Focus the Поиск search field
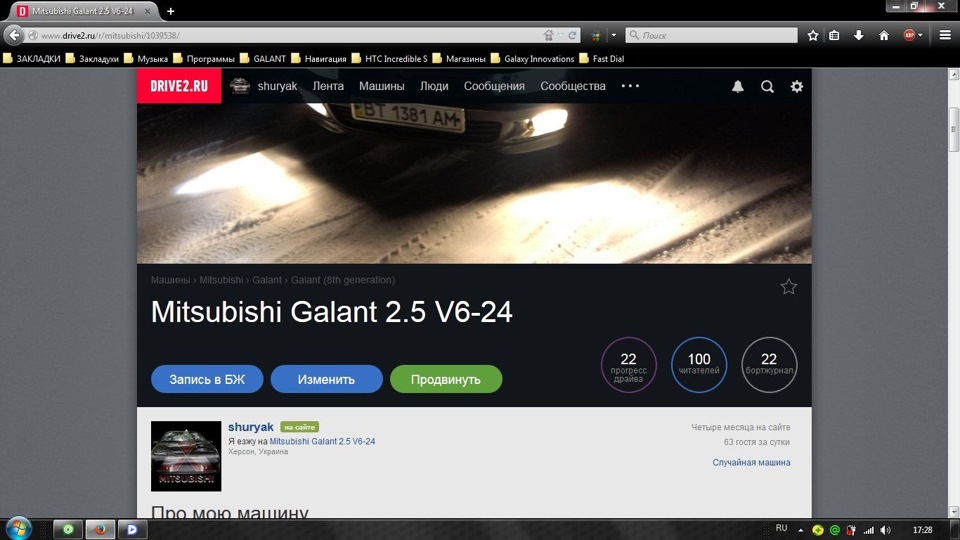 pyautogui.click(x=711, y=36)
